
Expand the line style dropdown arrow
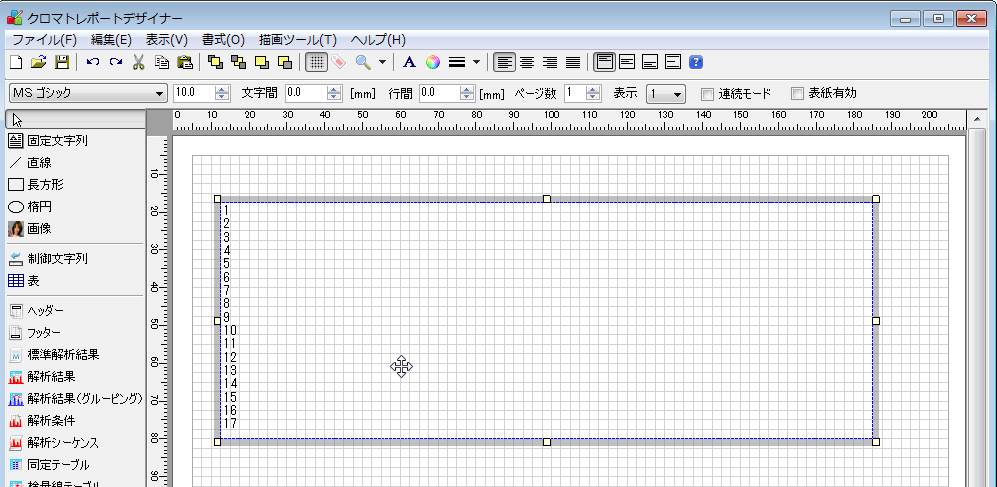[477, 62]
